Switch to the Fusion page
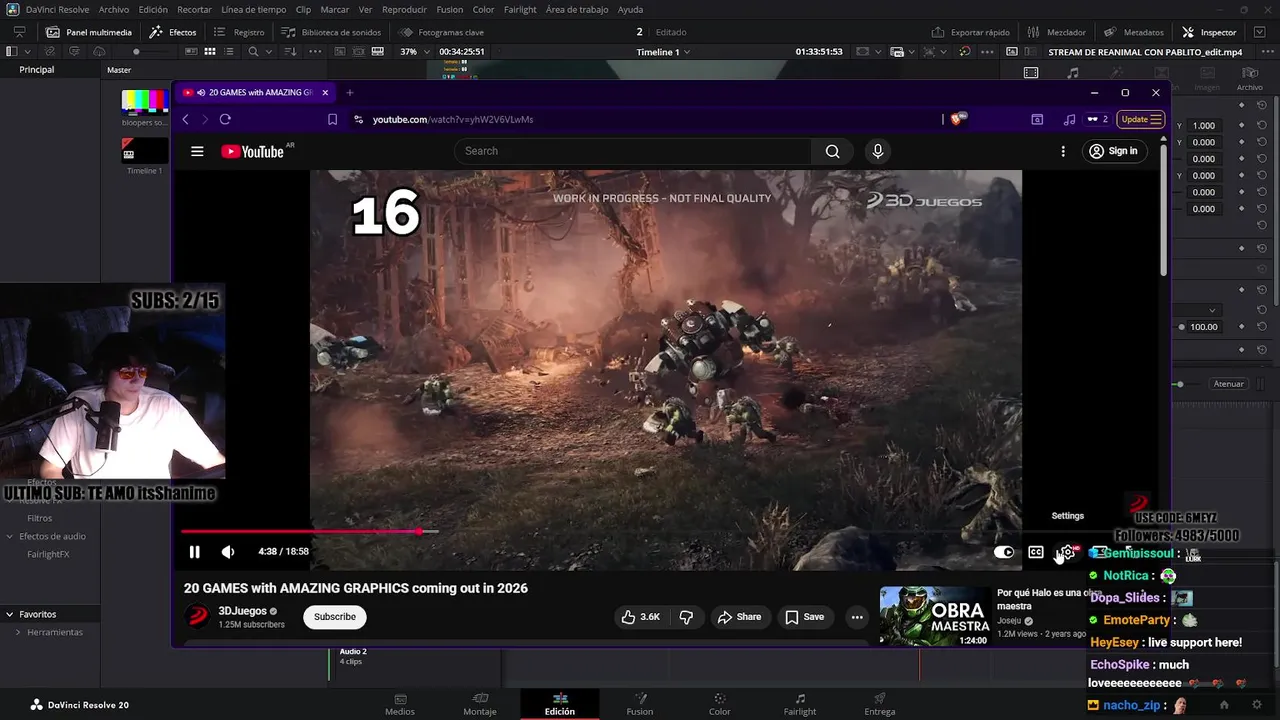This screenshot has width=1280, height=720. [x=640, y=704]
